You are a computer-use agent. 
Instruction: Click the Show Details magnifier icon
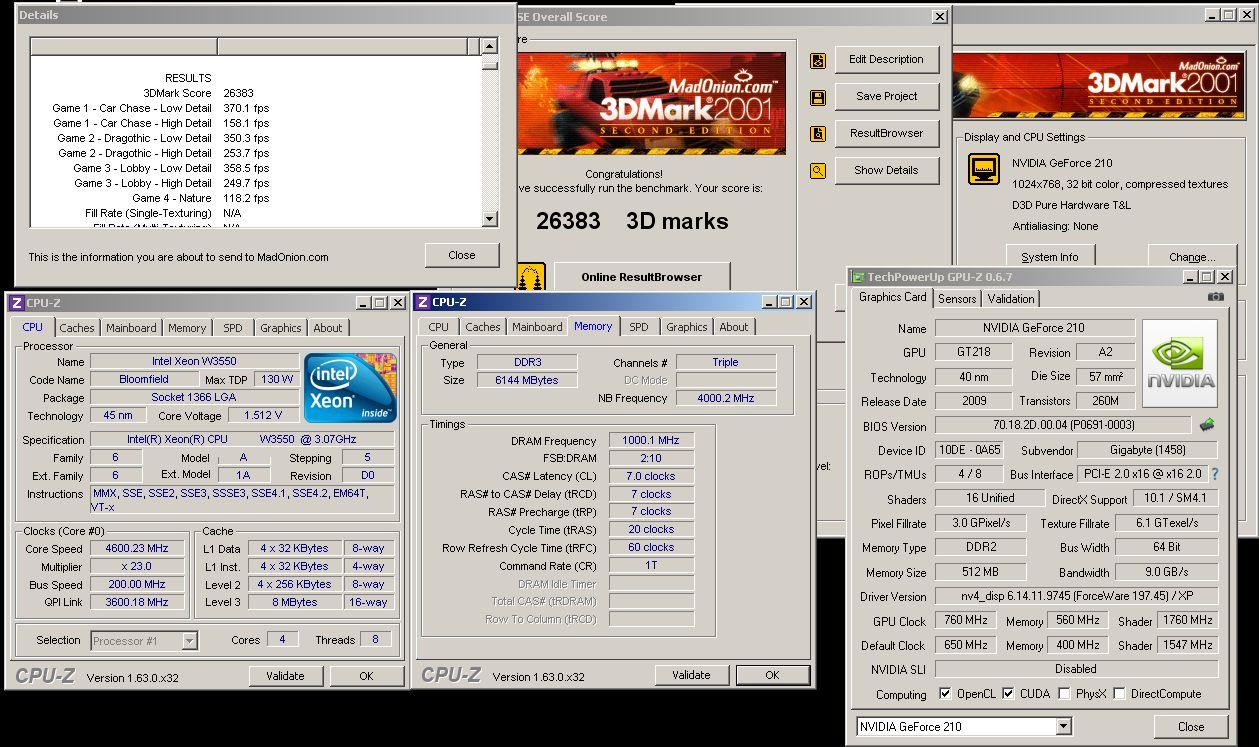818,171
